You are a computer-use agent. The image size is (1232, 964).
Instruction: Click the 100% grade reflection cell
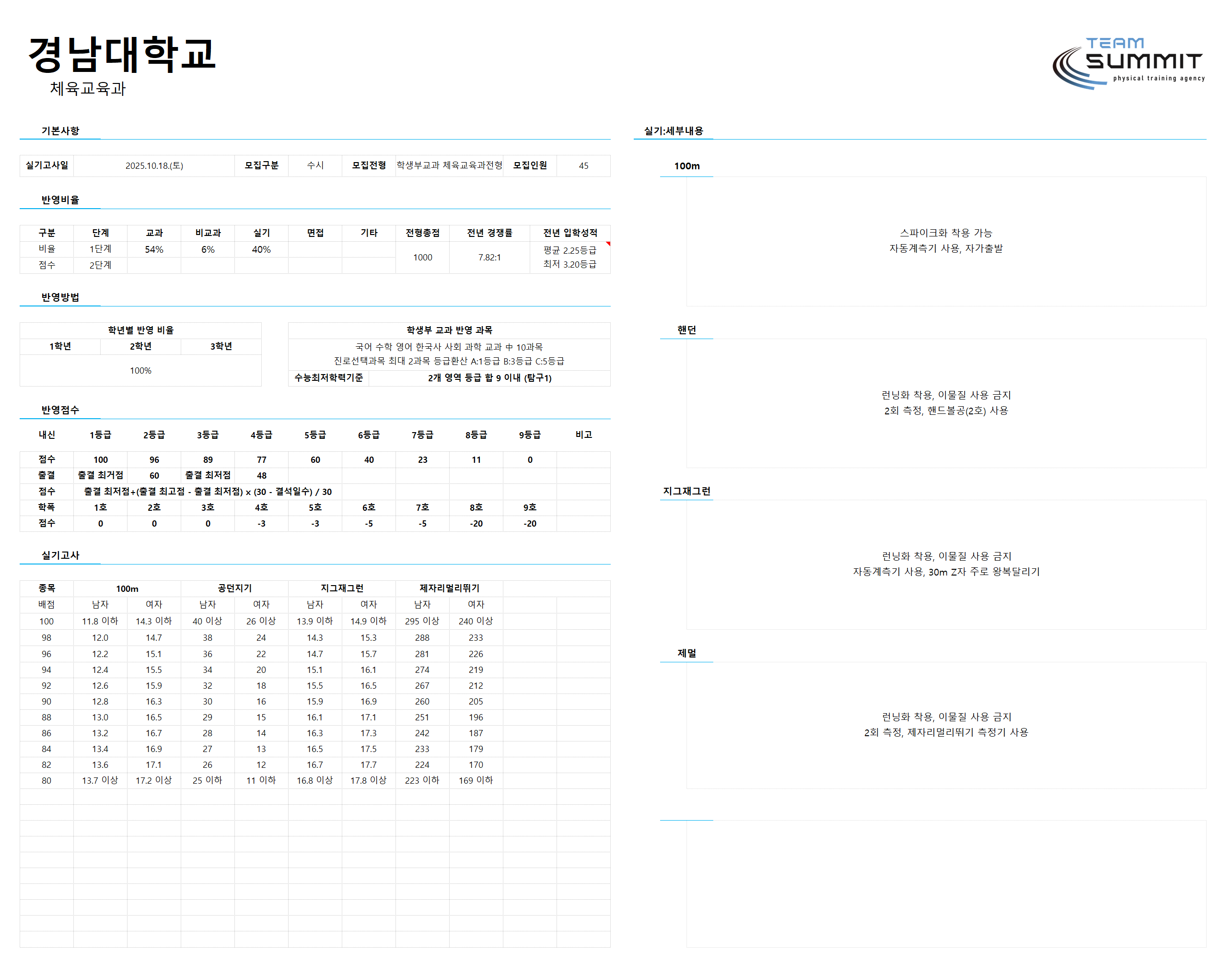[140, 370]
